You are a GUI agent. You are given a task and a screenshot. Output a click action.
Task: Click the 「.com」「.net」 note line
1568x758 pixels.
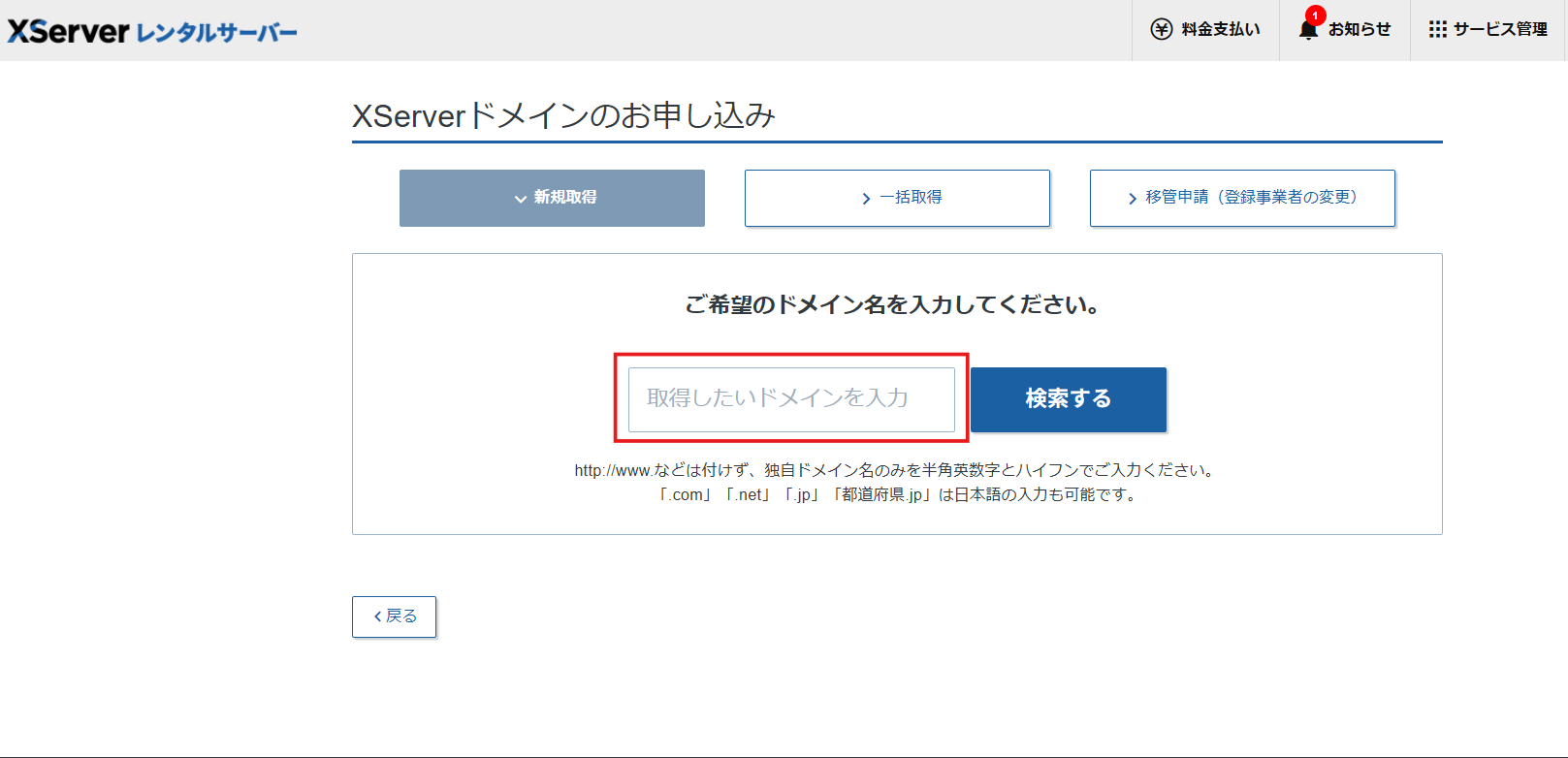point(897,494)
